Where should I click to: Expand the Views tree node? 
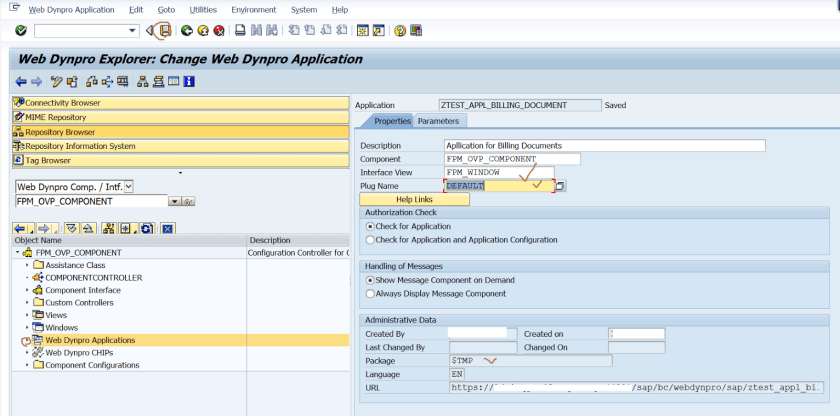coord(27,314)
